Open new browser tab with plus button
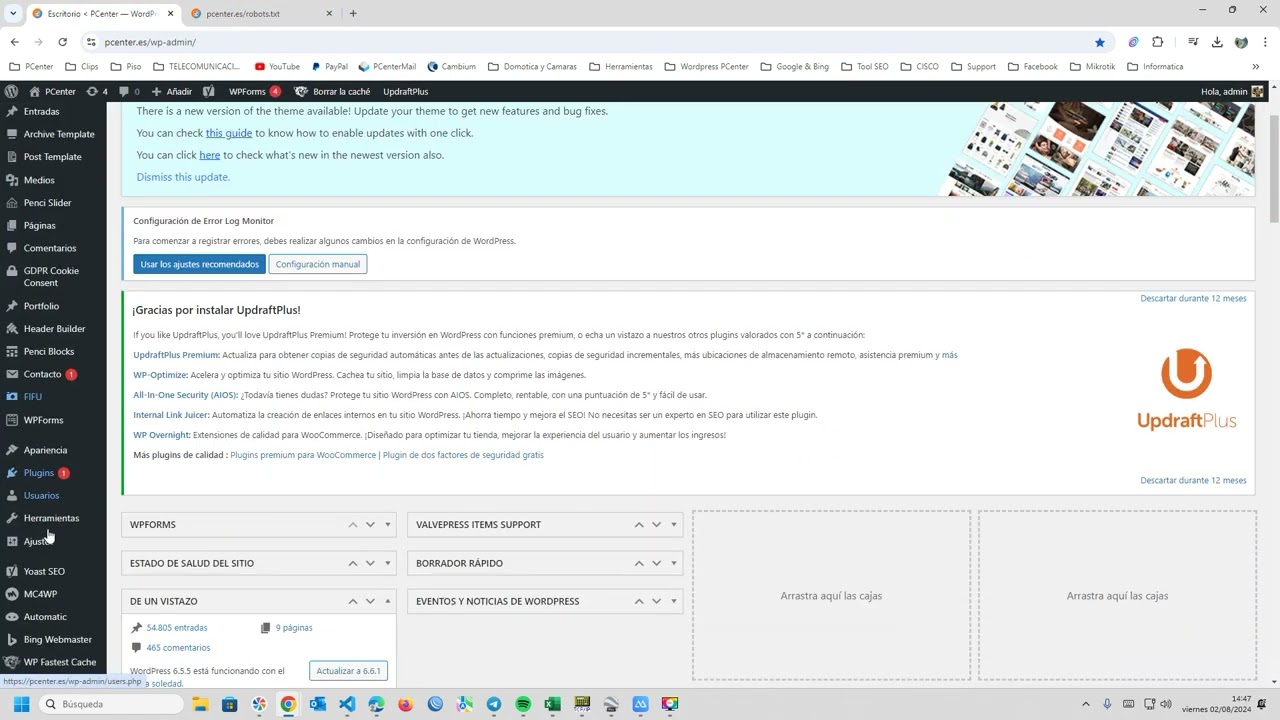The image size is (1280, 720). [353, 14]
